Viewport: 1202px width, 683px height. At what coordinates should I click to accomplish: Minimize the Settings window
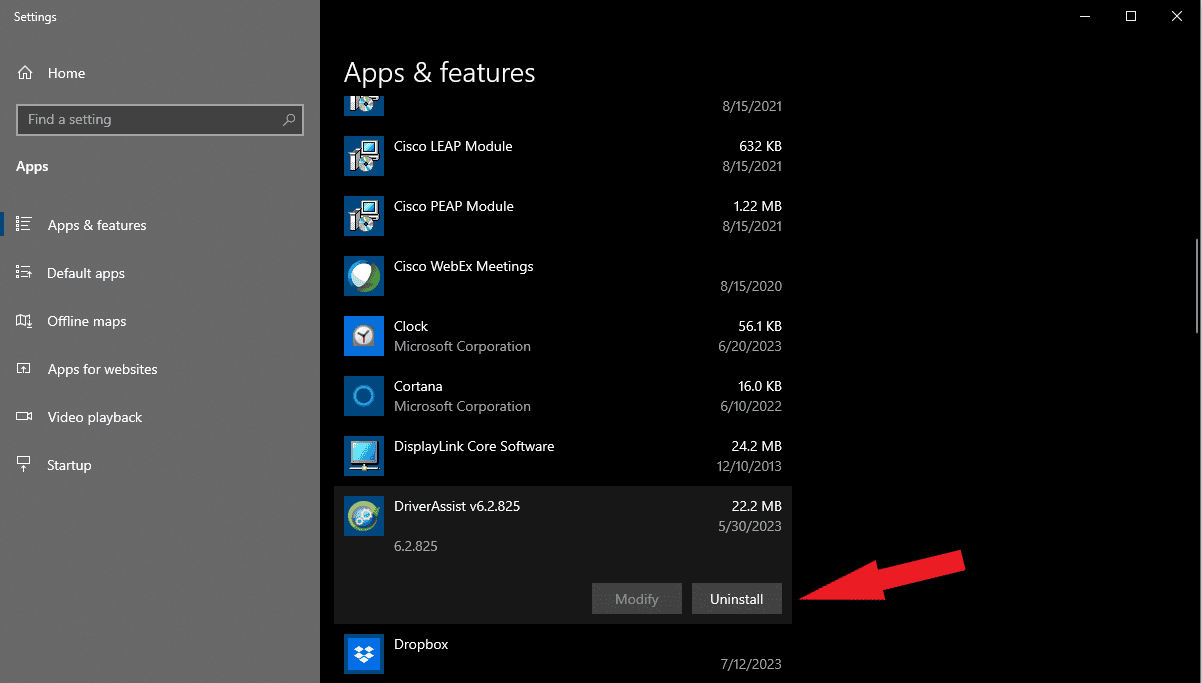(1086, 16)
